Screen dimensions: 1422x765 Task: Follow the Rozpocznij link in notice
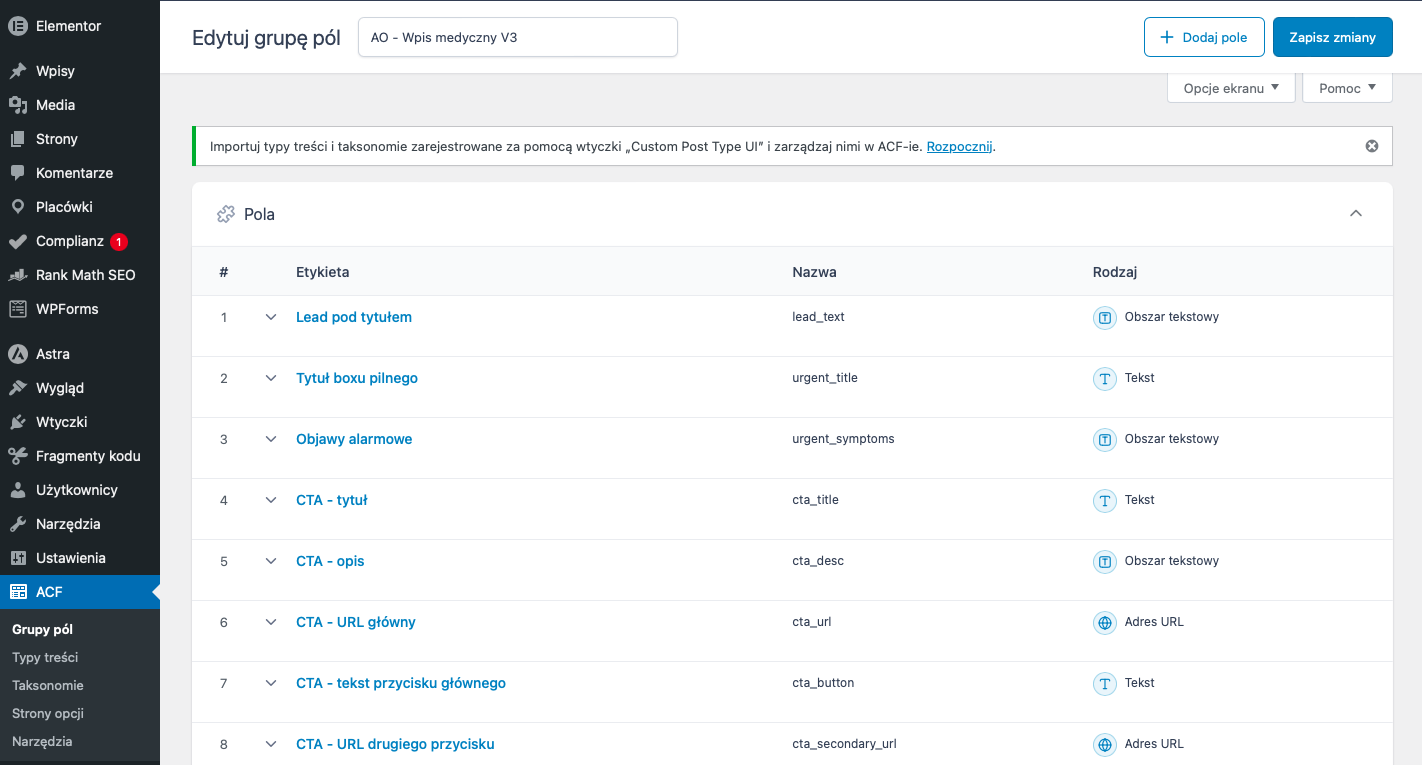coord(959,146)
